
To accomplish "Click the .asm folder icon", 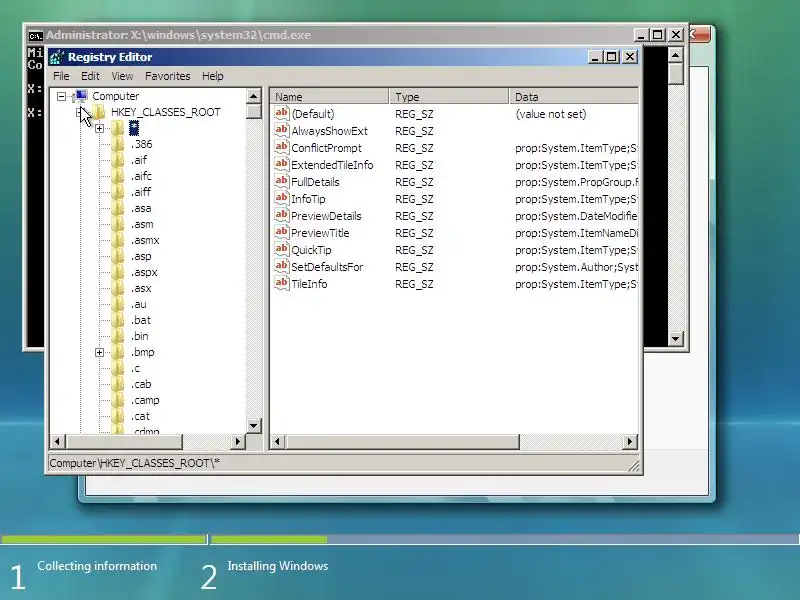I will tap(118, 224).
